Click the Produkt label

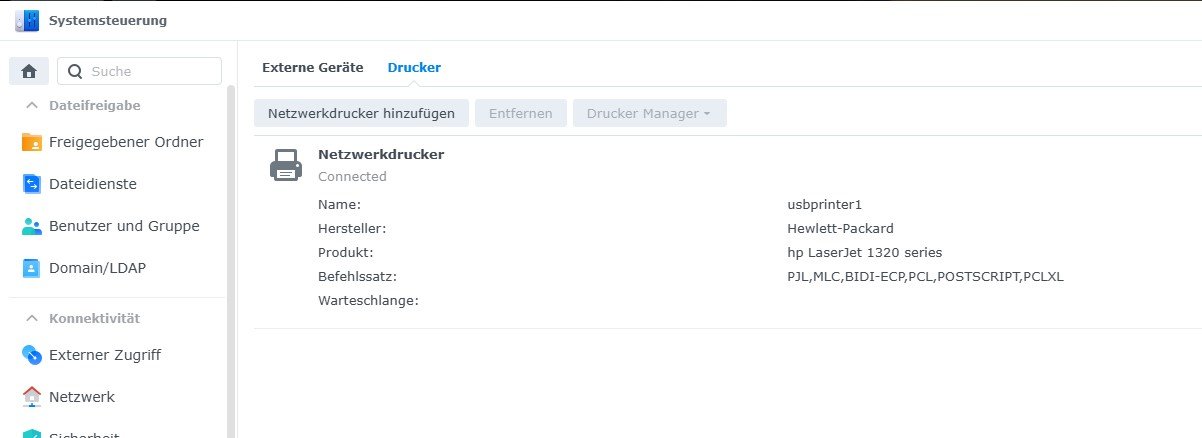coord(345,253)
